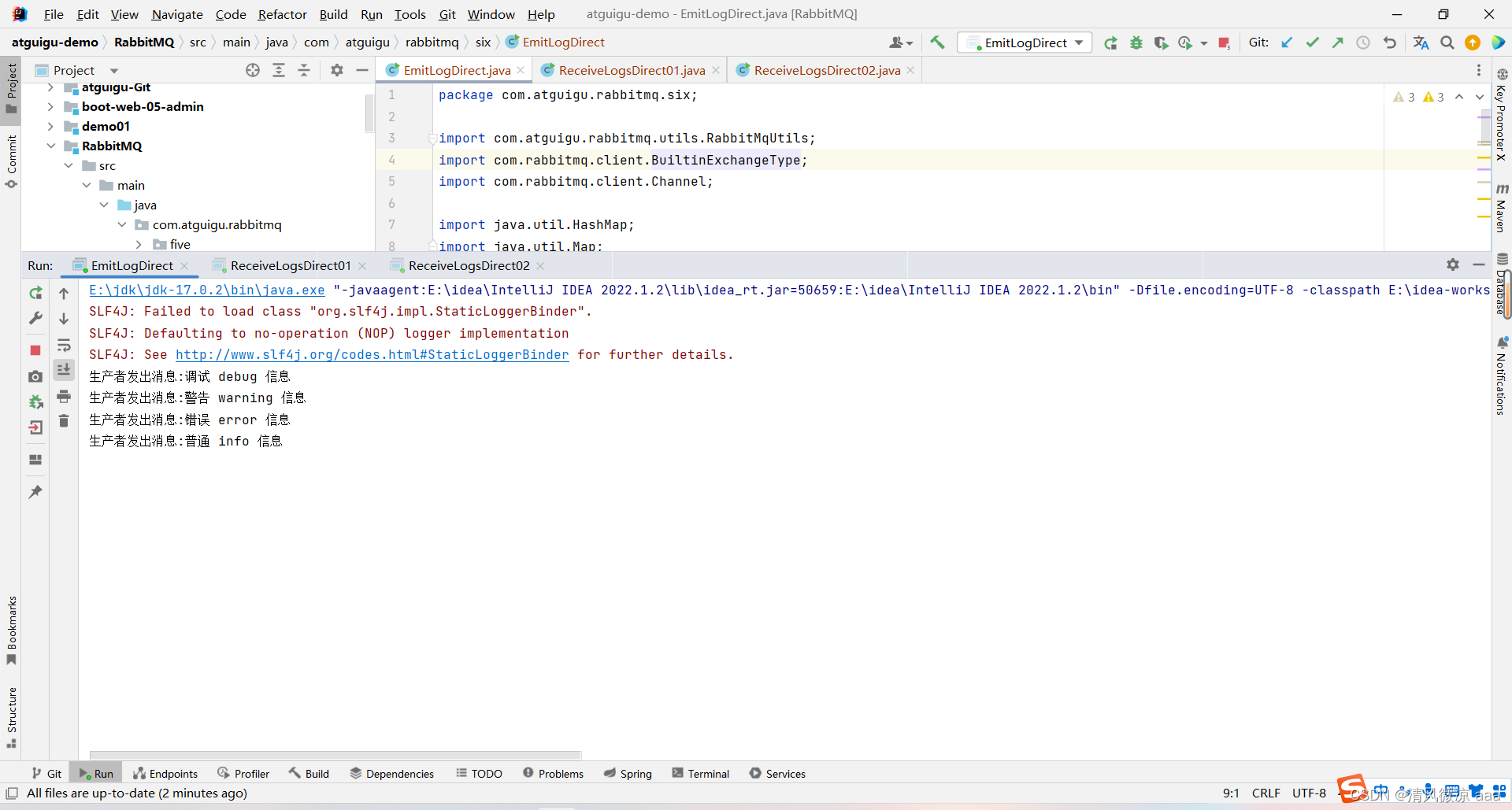Screen dimensions: 1512x810
Task: Toggle the Commit tool window stripe
Action: (11, 161)
